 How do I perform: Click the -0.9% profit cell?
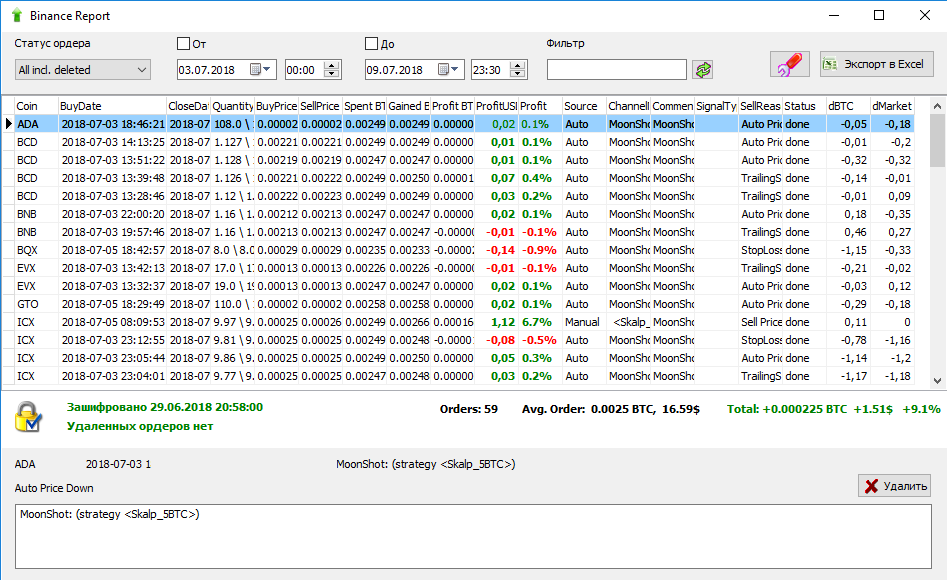[539, 250]
